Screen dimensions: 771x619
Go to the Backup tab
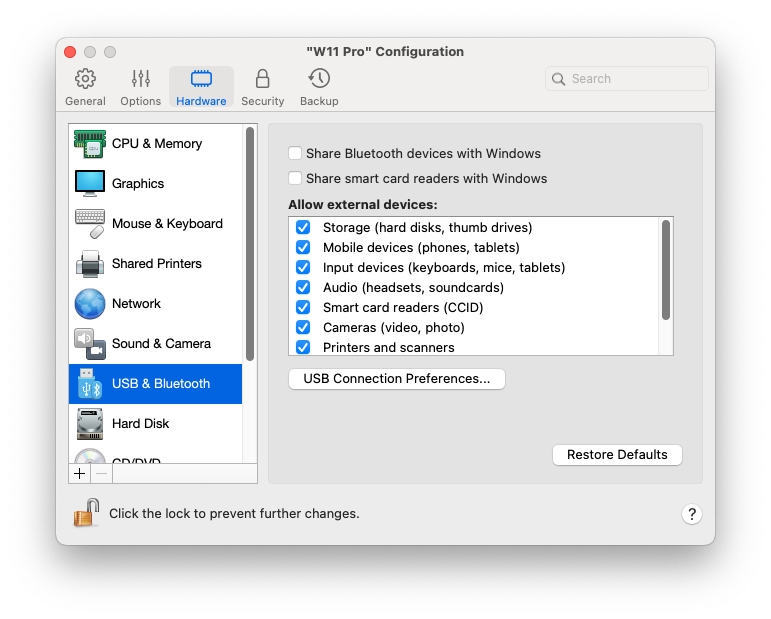319,87
